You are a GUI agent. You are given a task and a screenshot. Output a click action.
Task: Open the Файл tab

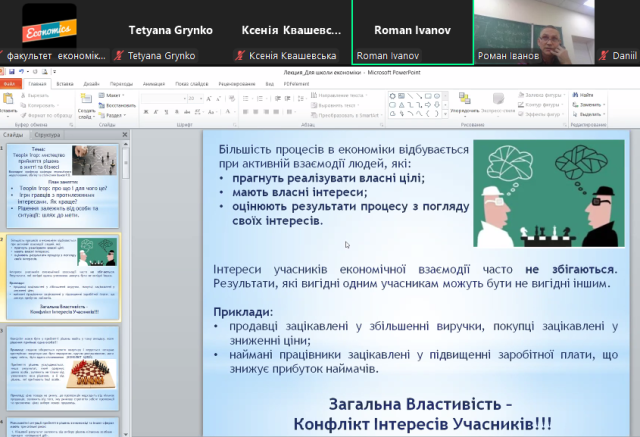pyautogui.click(x=10, y=84)
